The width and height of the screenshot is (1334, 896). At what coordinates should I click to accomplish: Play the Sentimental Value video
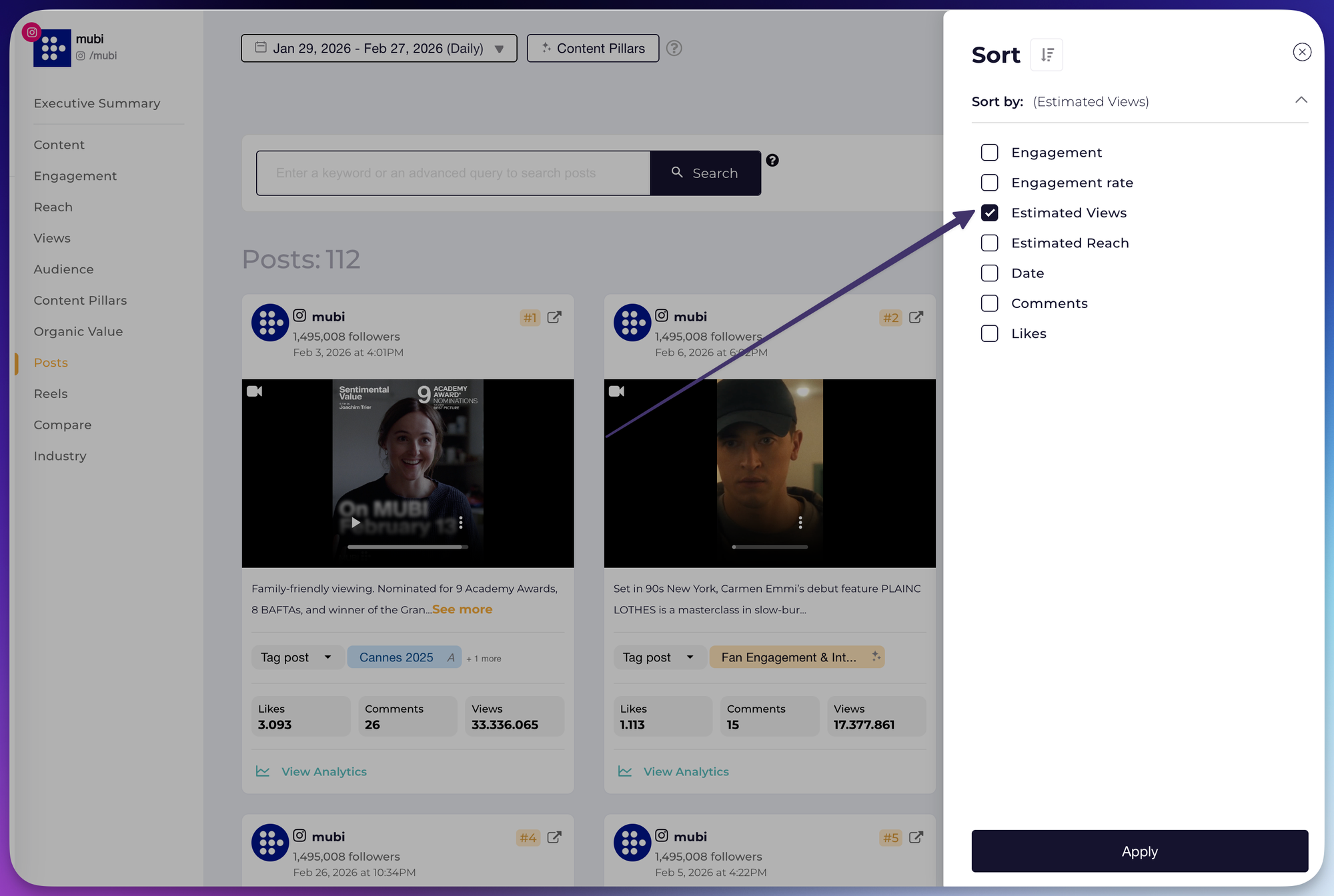pos(356,523)
